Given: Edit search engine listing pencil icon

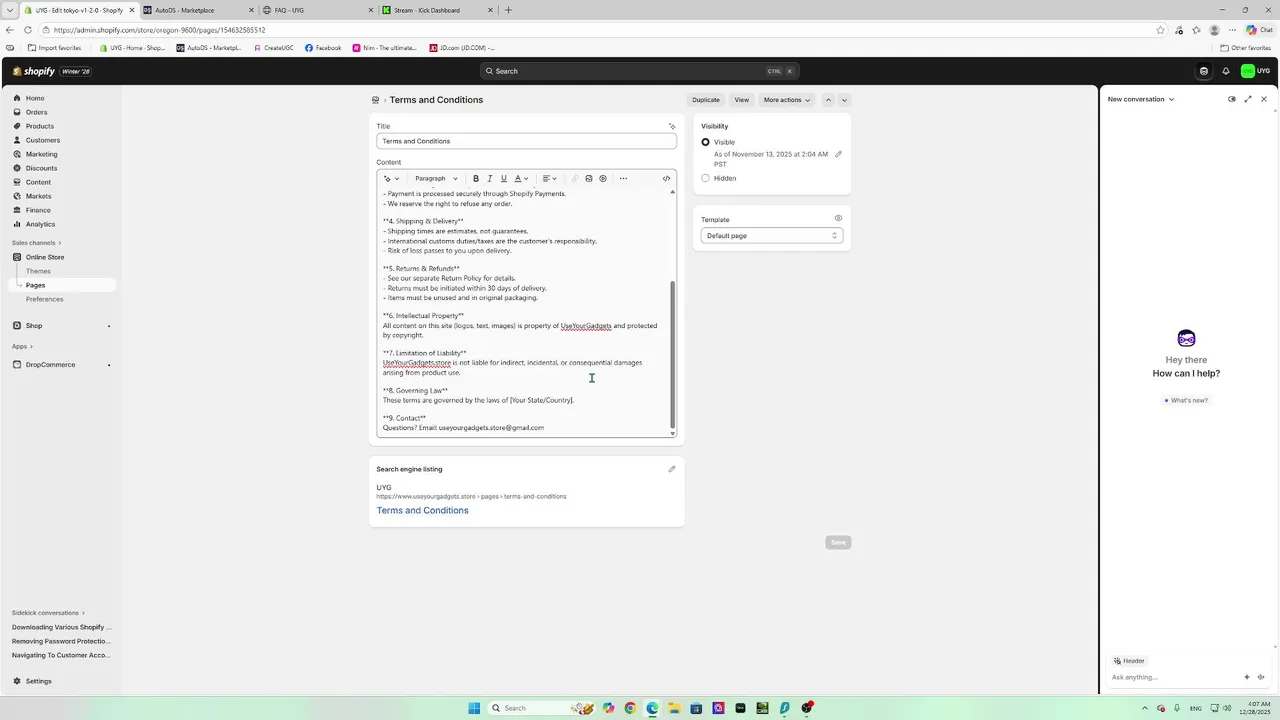Looking at the screenshot, I should pyautogui.click(x=672, y=469).
